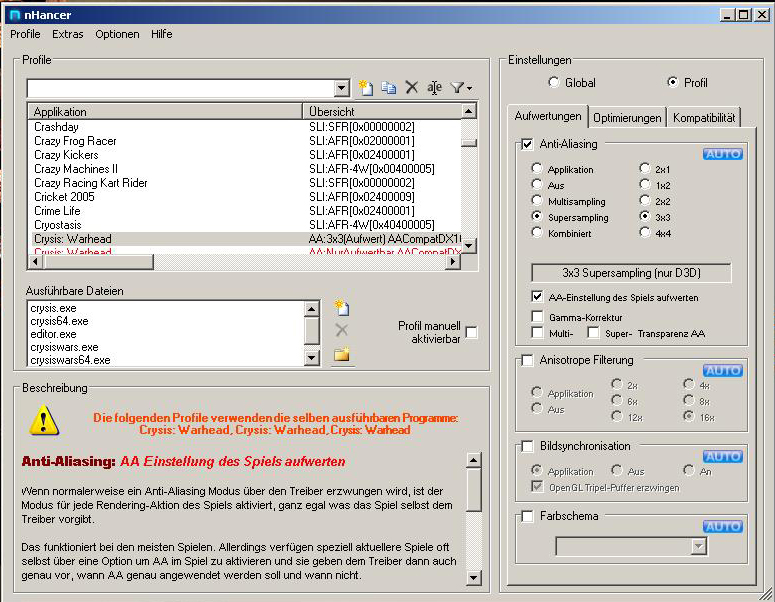775x602 pixels.
Task: Click the nHancer title bar icon
Action: coord(15,15)
